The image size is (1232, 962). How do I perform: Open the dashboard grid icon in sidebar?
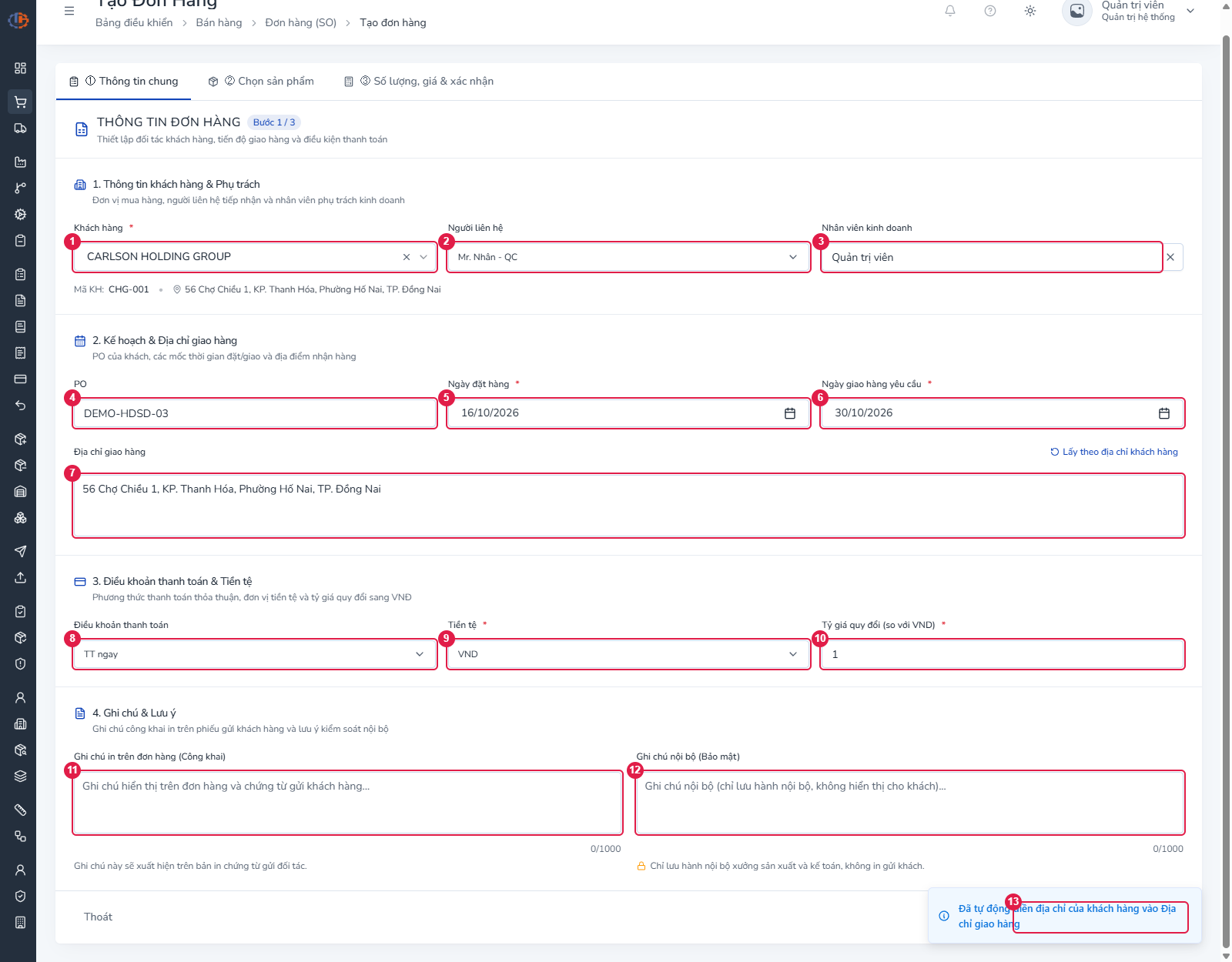21,68
